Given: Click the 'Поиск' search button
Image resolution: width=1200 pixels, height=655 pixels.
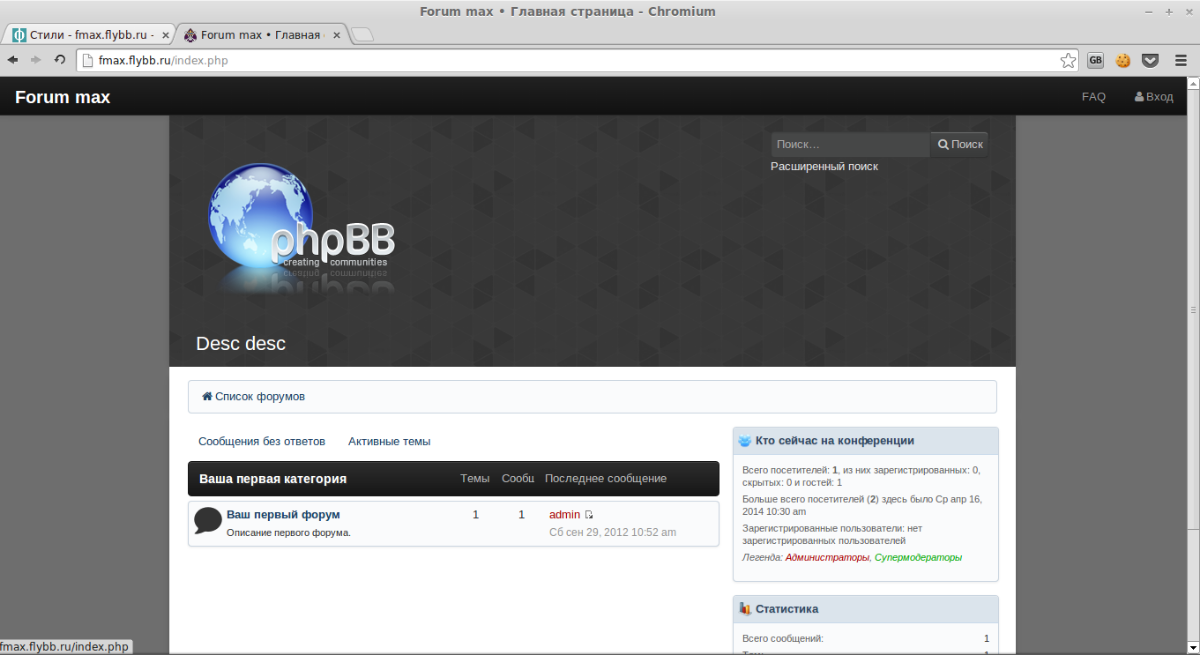Looking at the screenshot, I should 960,144.
